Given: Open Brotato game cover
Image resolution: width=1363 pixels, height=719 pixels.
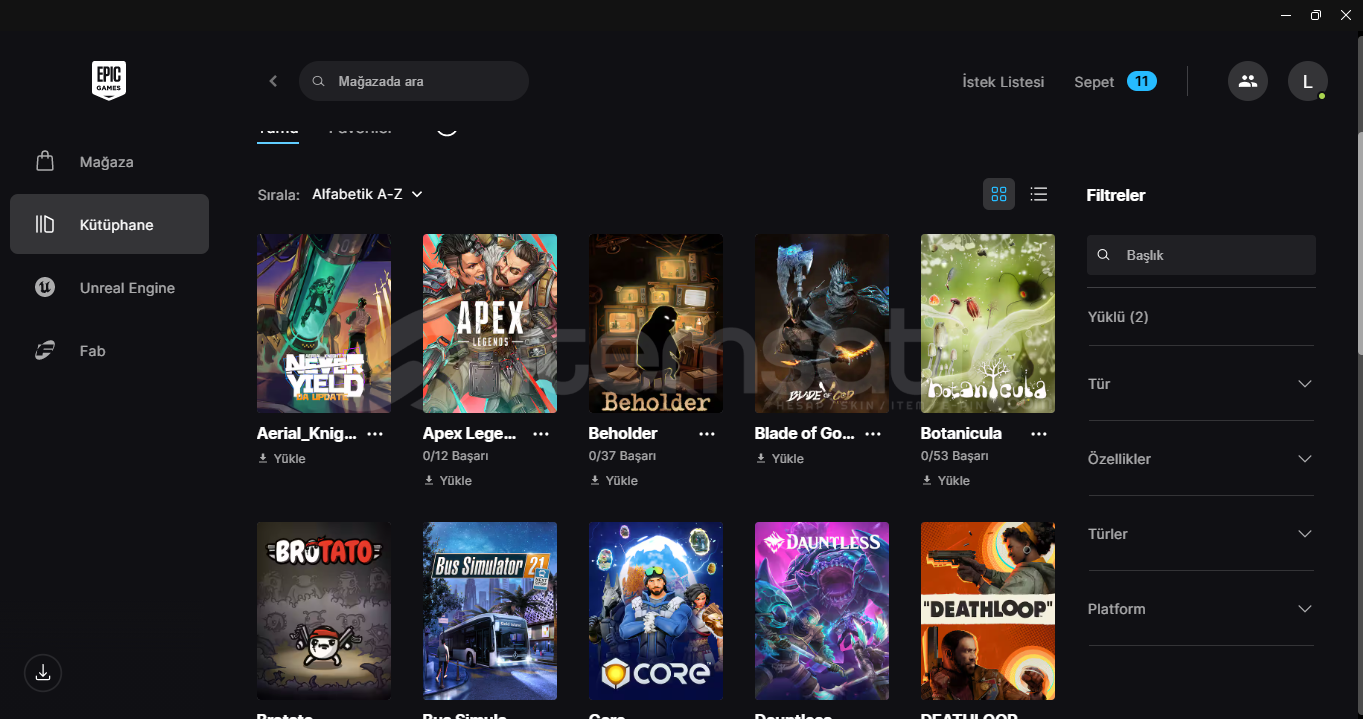Looking at the screenshot, I should click(324, 611).
